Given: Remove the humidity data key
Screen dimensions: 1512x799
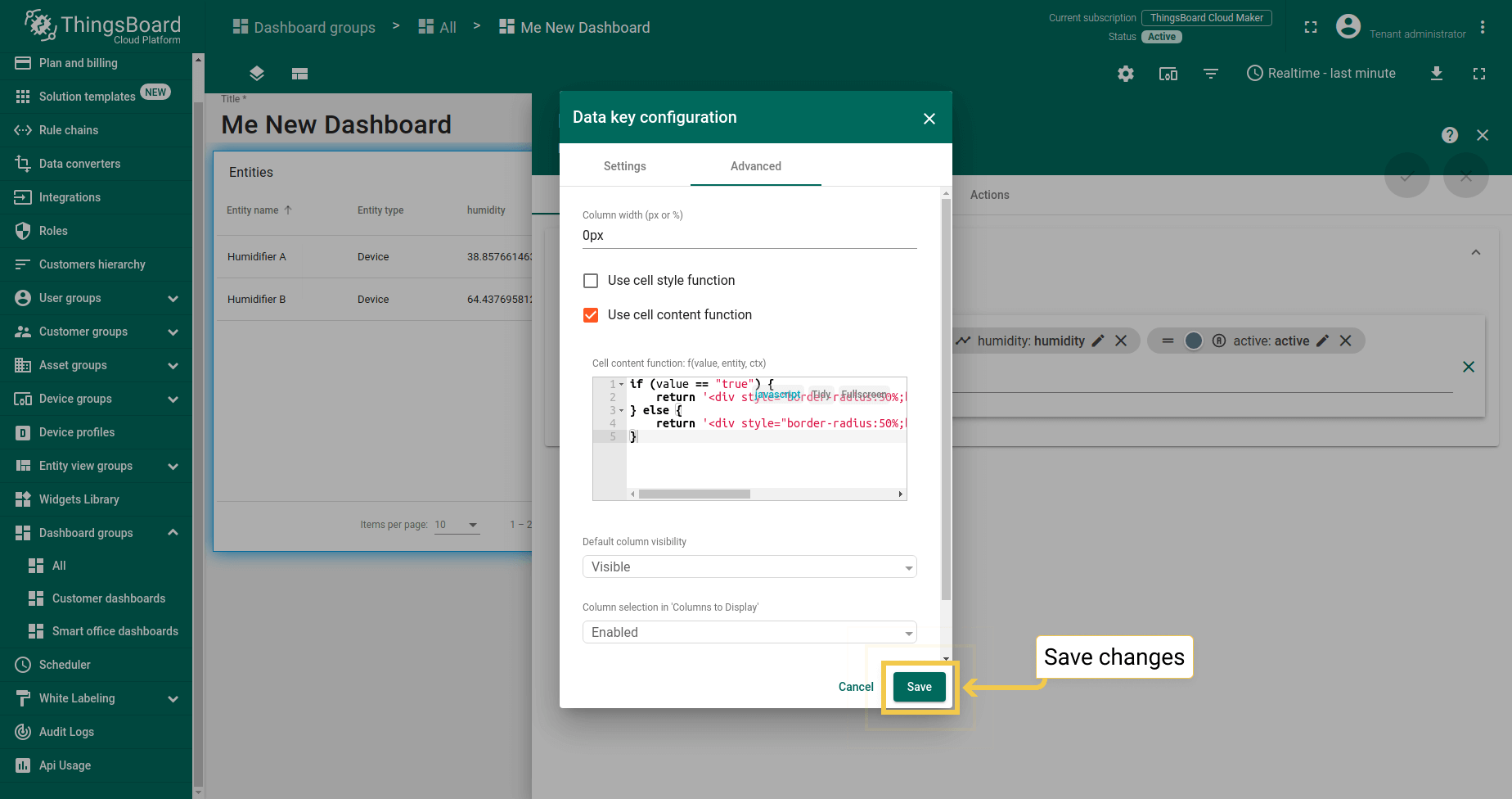Looking at the screenshot, I should (x=1121, y=341).
